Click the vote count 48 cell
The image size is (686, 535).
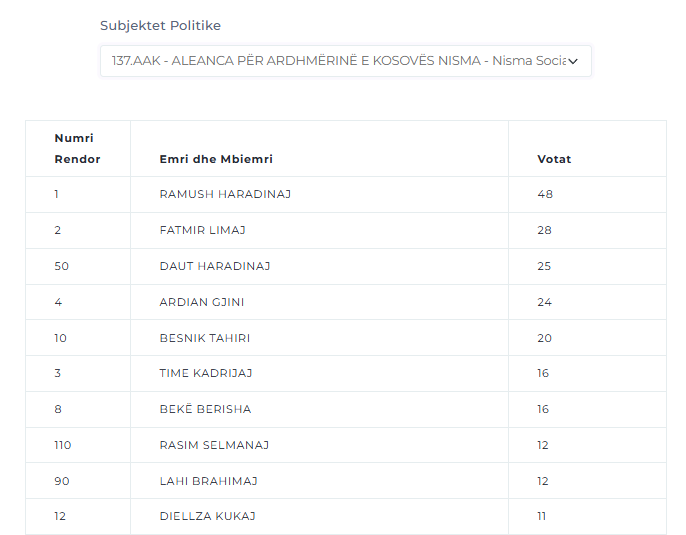[587, 195]
